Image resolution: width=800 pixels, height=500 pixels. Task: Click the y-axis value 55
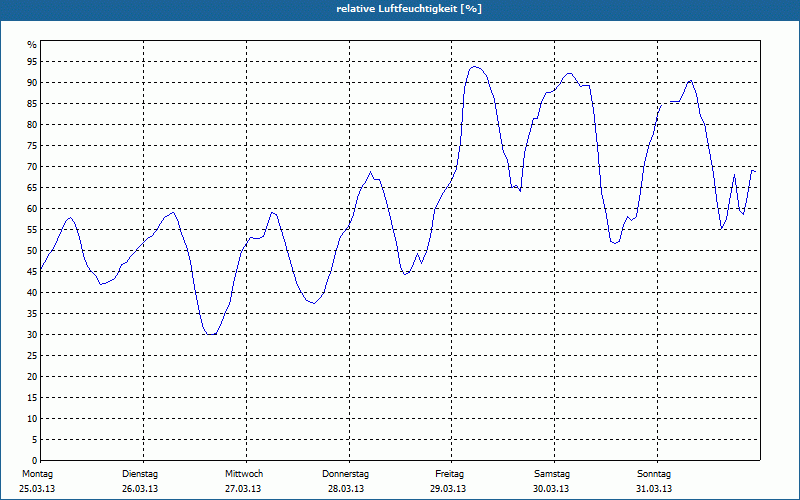pyautogui.click(x=32, y=230)
